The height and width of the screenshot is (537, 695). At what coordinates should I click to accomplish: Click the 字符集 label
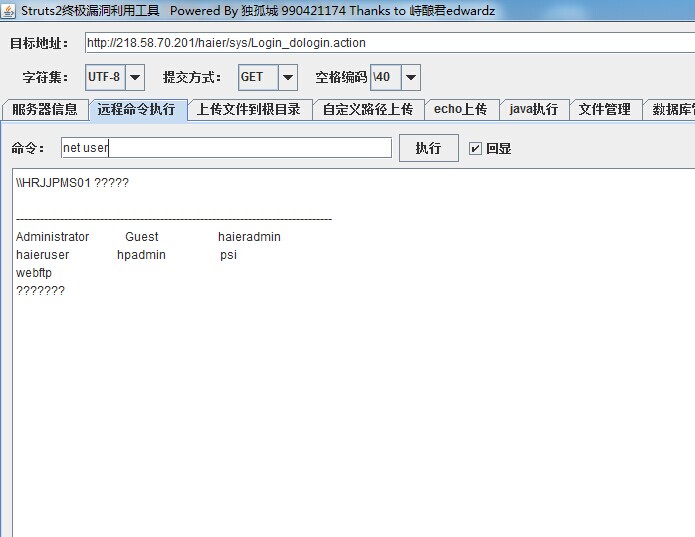[x=45, y=78]
